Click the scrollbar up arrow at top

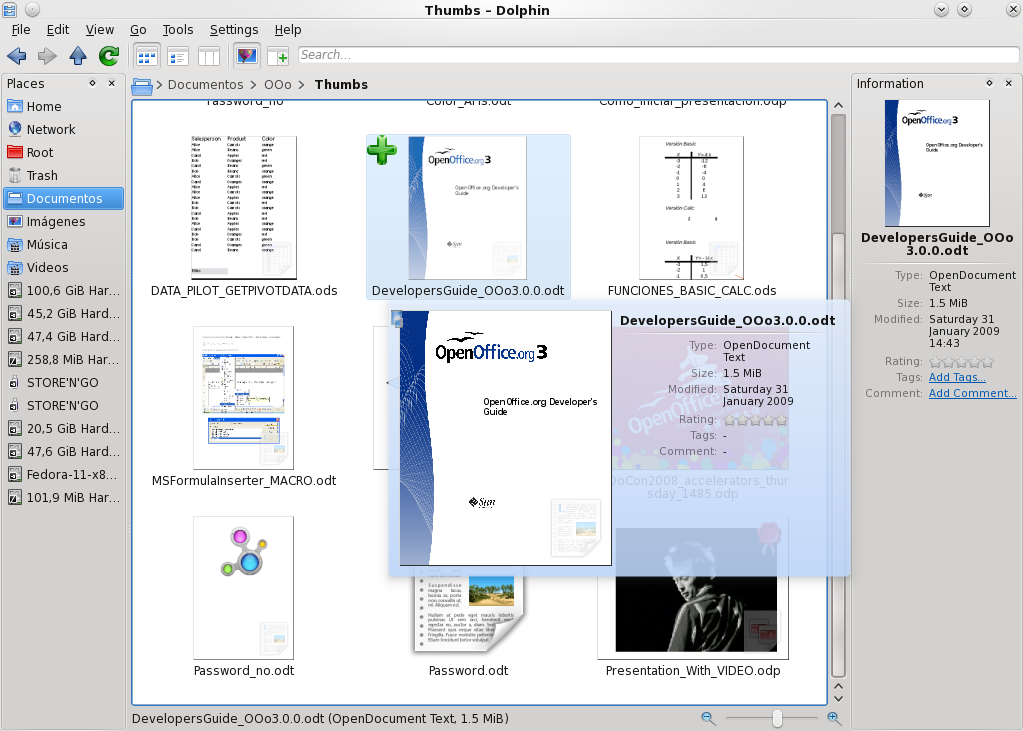point(839,106)
